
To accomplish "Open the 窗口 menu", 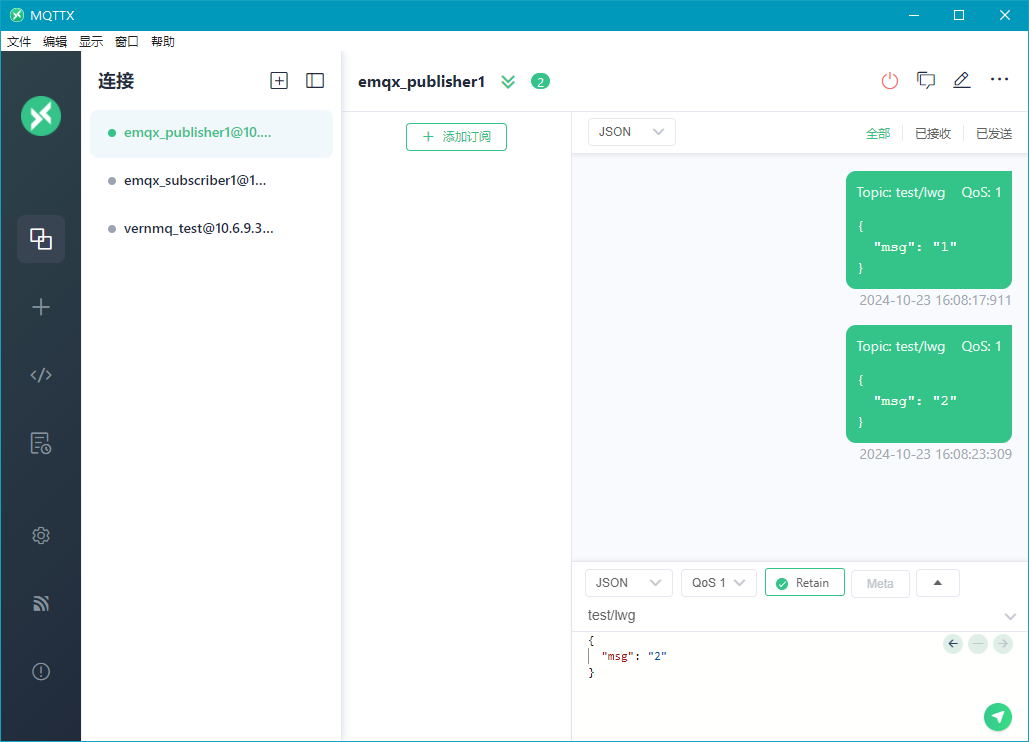I will click(x=127, y=41).
